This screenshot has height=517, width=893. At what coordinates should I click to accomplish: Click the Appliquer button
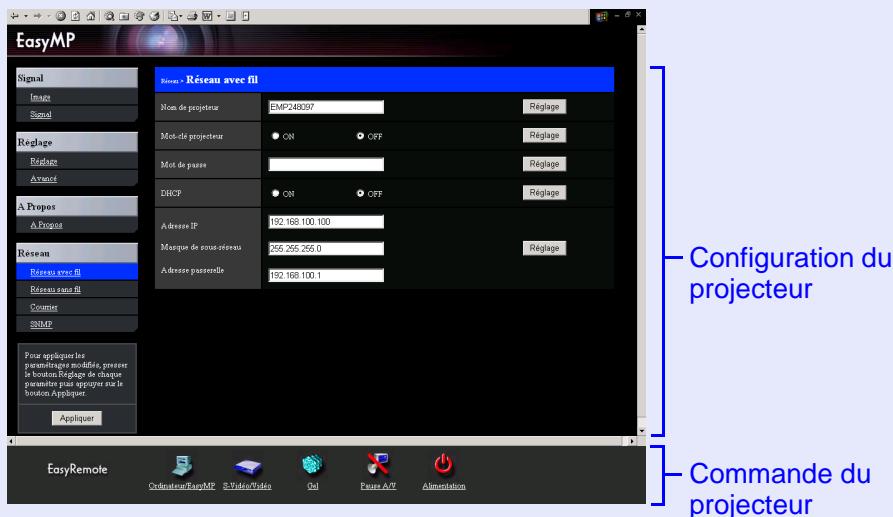pyautogui.click(x=77, y=418)
